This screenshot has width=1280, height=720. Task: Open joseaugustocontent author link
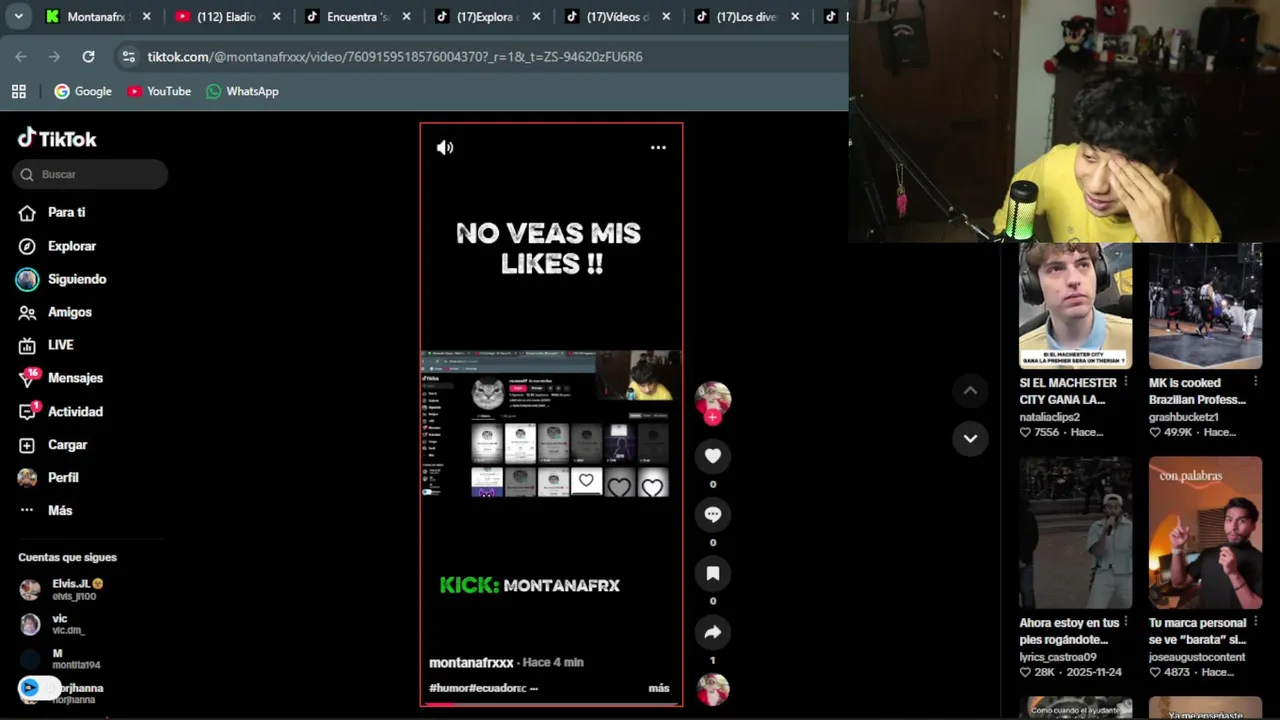(x=1197, y=657)
